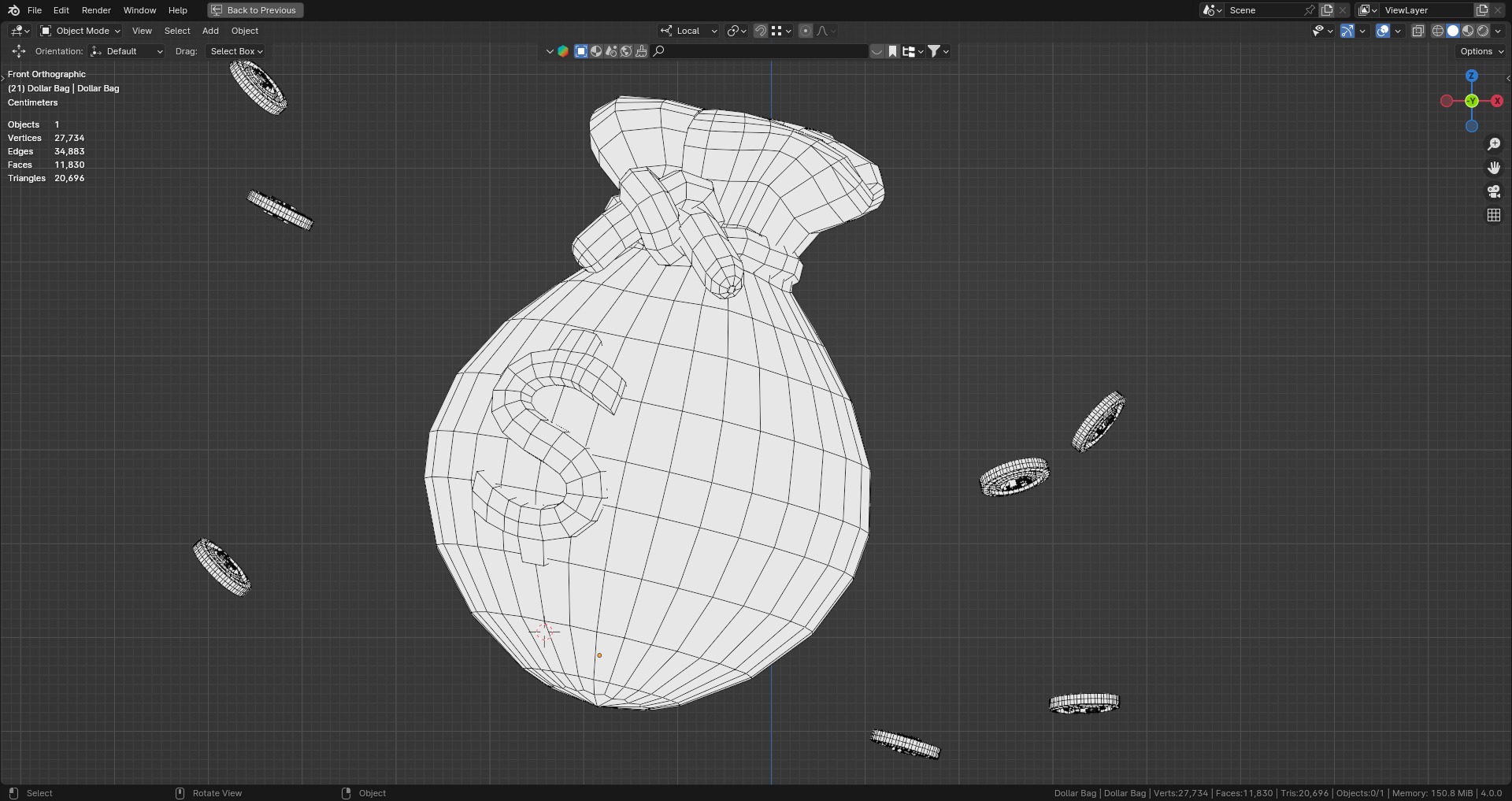Toggle viewport gizmos display
This screenshot has width=1512, height=801.
pyautogui.click(x=1347, y=31)
